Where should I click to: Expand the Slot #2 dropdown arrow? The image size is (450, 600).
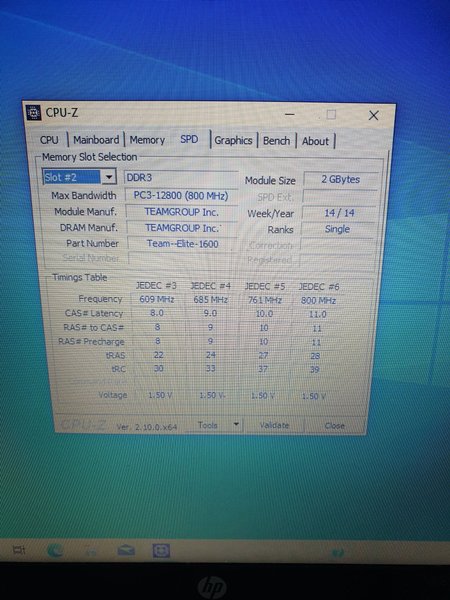(109, 177)
